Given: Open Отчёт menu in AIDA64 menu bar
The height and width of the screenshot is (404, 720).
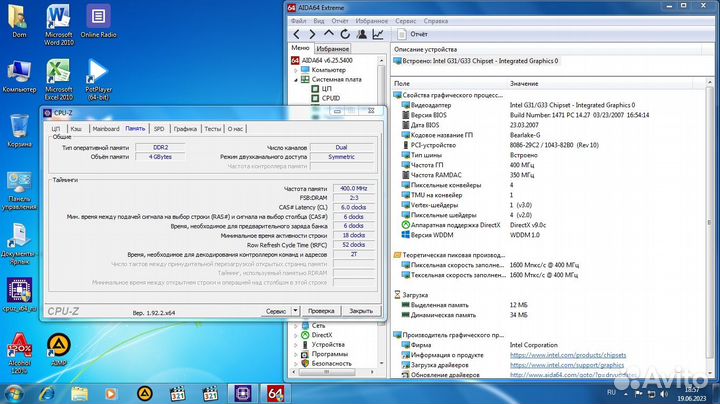Looking at the screenshot, I should pos(340,21).
